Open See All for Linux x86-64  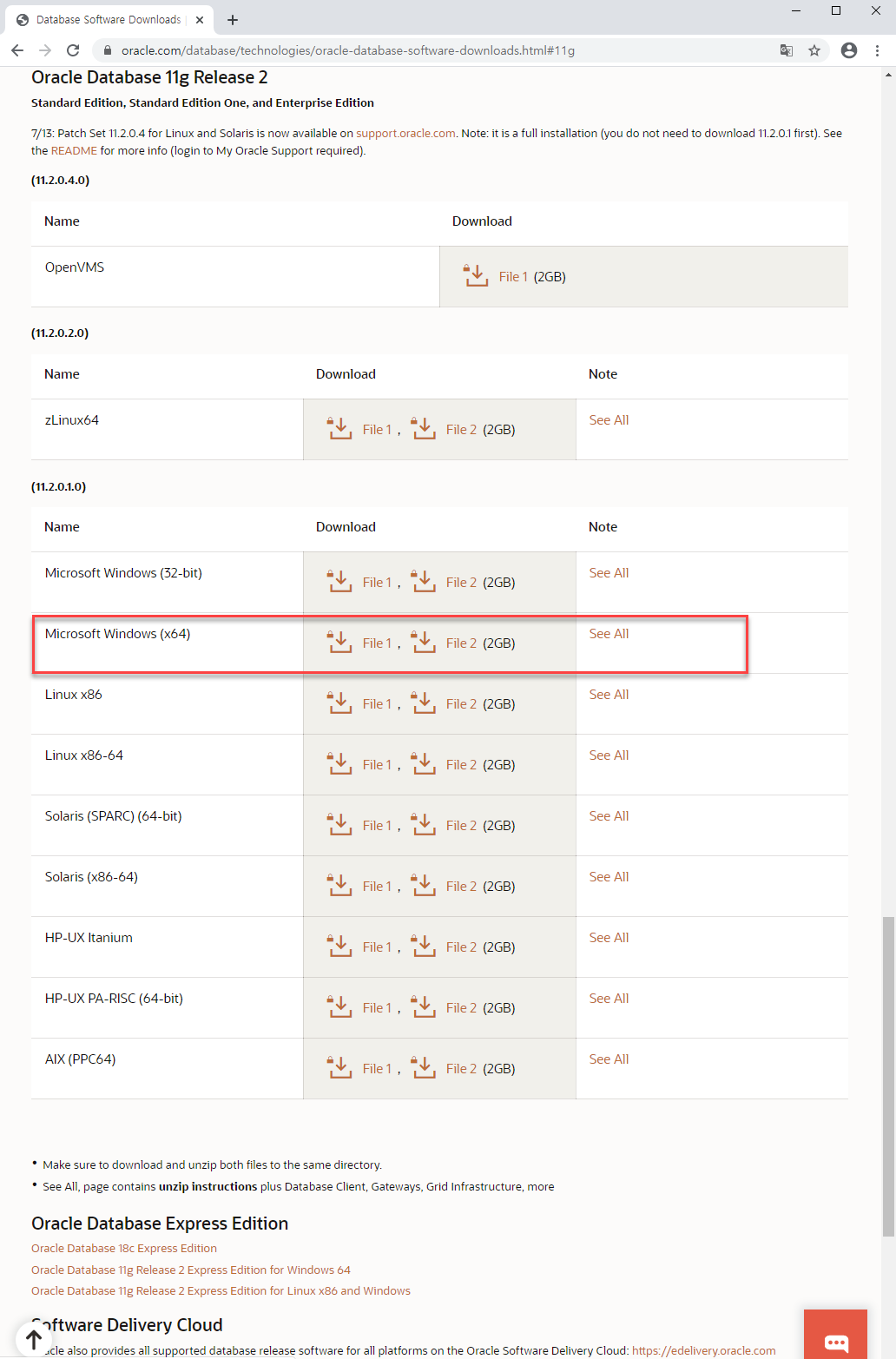tap(609, 755)
